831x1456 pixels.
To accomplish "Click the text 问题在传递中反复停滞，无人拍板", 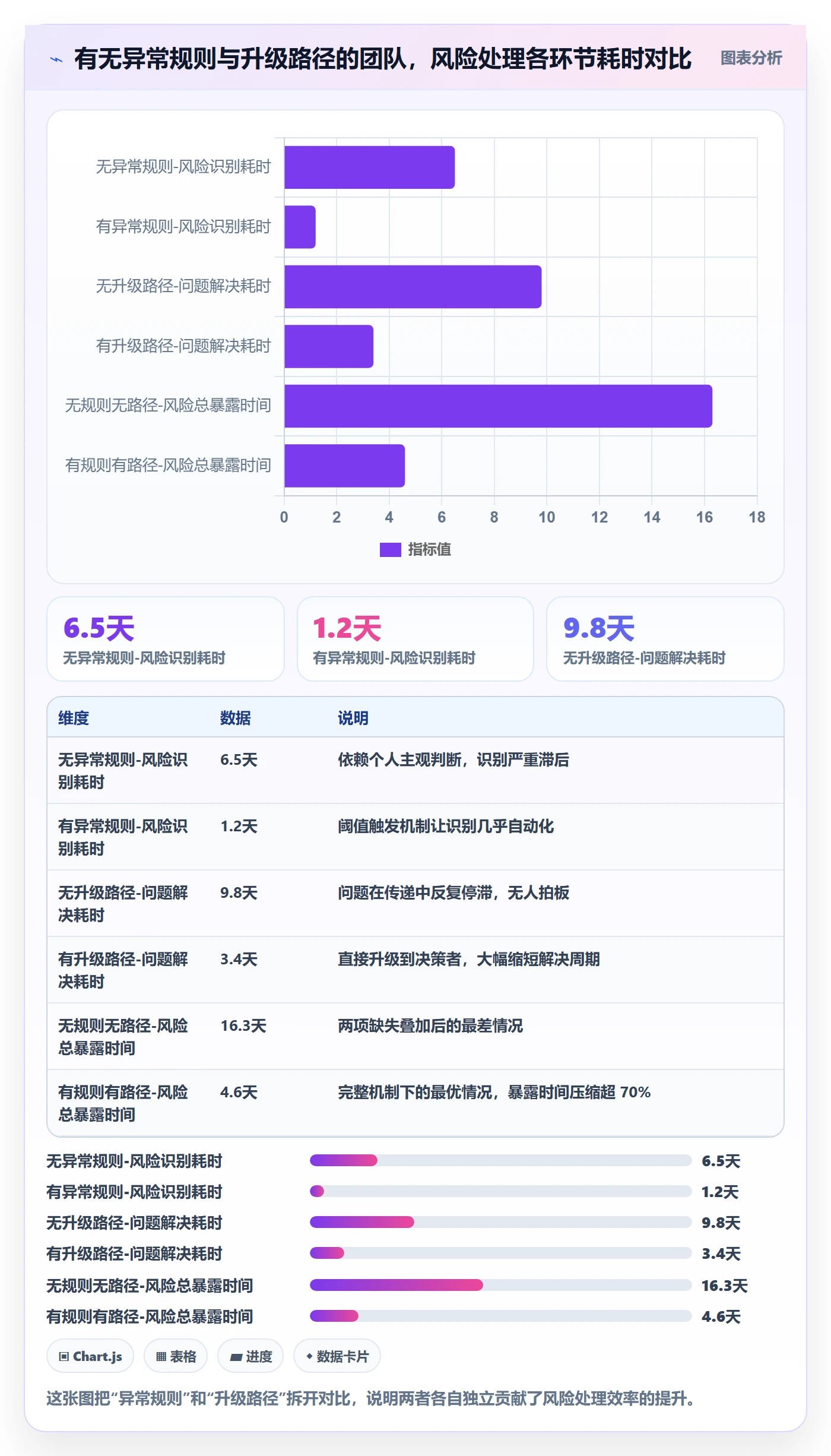I will (x=453, y=892).
